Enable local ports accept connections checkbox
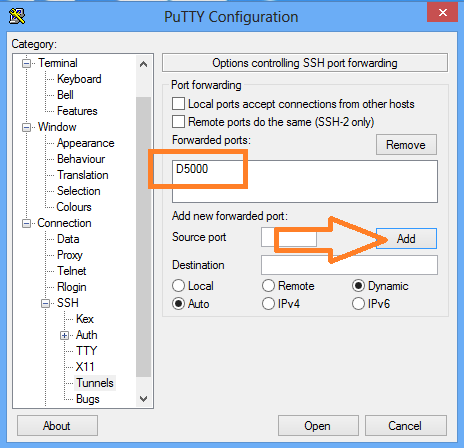This screenshot has width=464, height=448. (x=178, y=104)
